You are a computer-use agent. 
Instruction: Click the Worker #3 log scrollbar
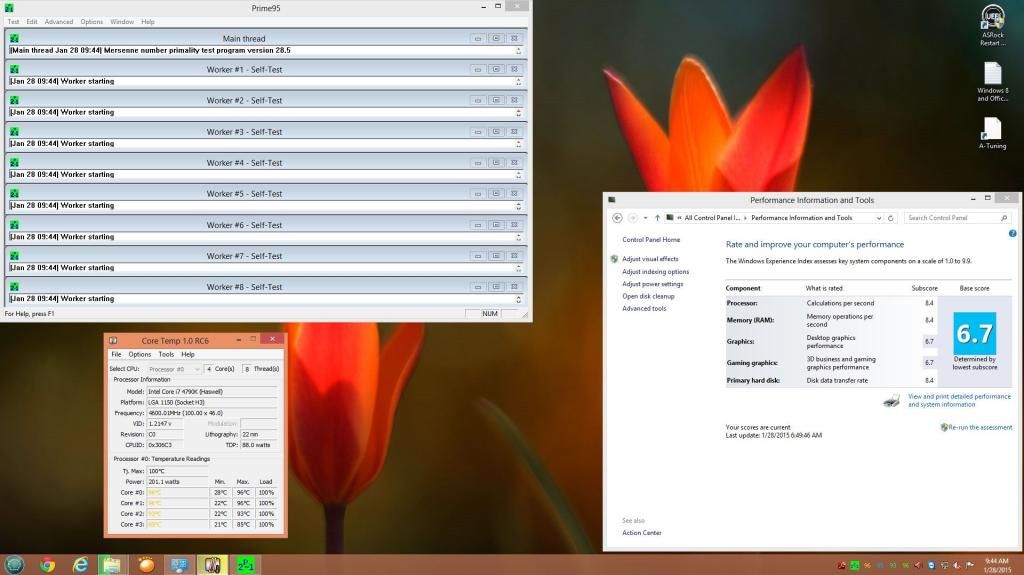pyautogui.click(x=519, y=144)
